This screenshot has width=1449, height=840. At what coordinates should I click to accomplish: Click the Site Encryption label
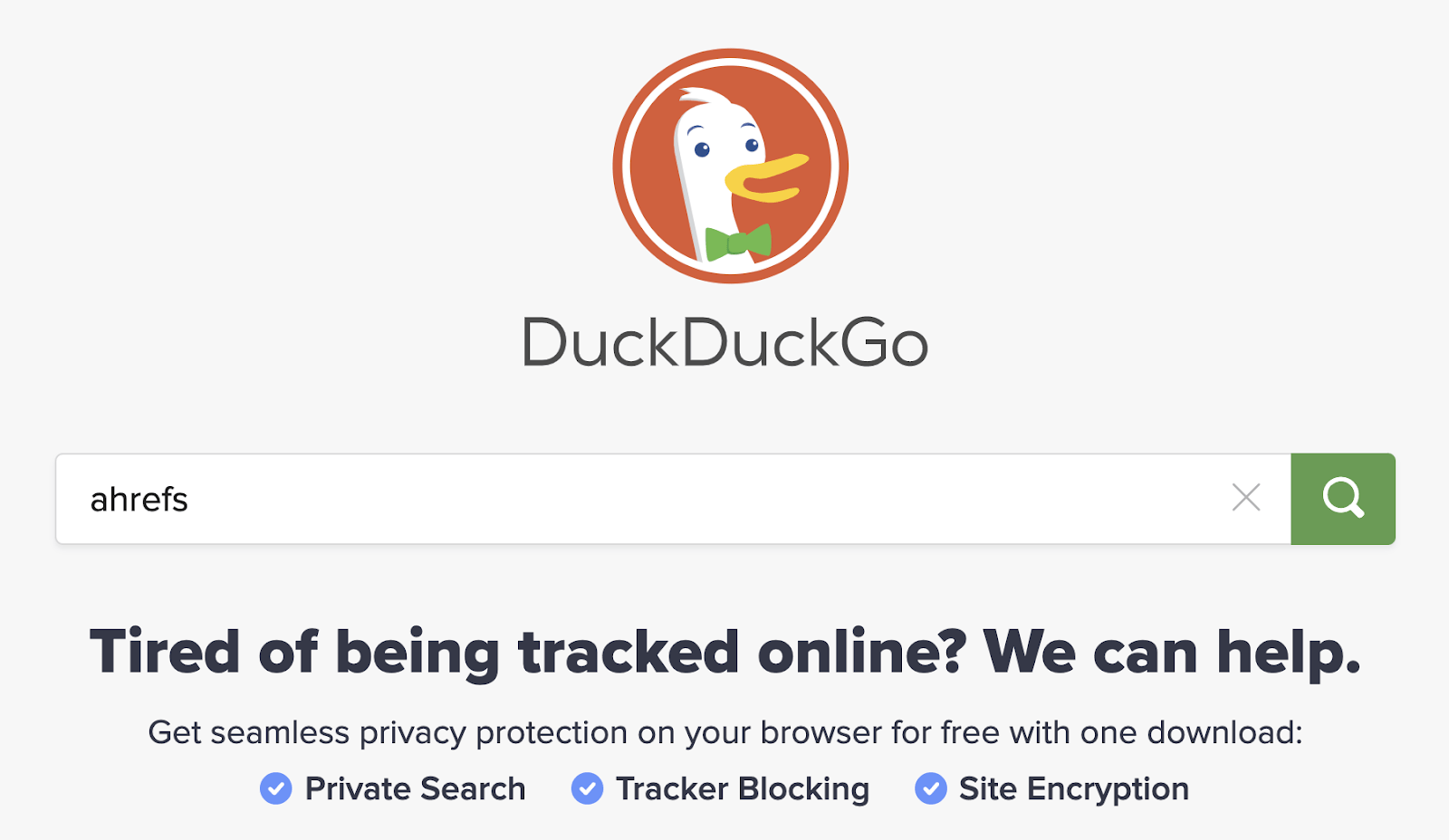pyautogui.click(x=1074, y=789)
